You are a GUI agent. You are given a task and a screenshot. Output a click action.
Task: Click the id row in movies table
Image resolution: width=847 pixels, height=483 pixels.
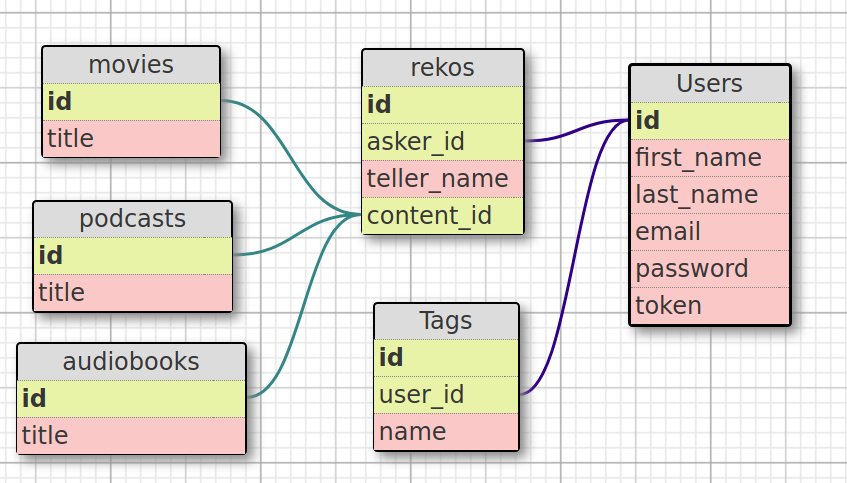point(131,102)
